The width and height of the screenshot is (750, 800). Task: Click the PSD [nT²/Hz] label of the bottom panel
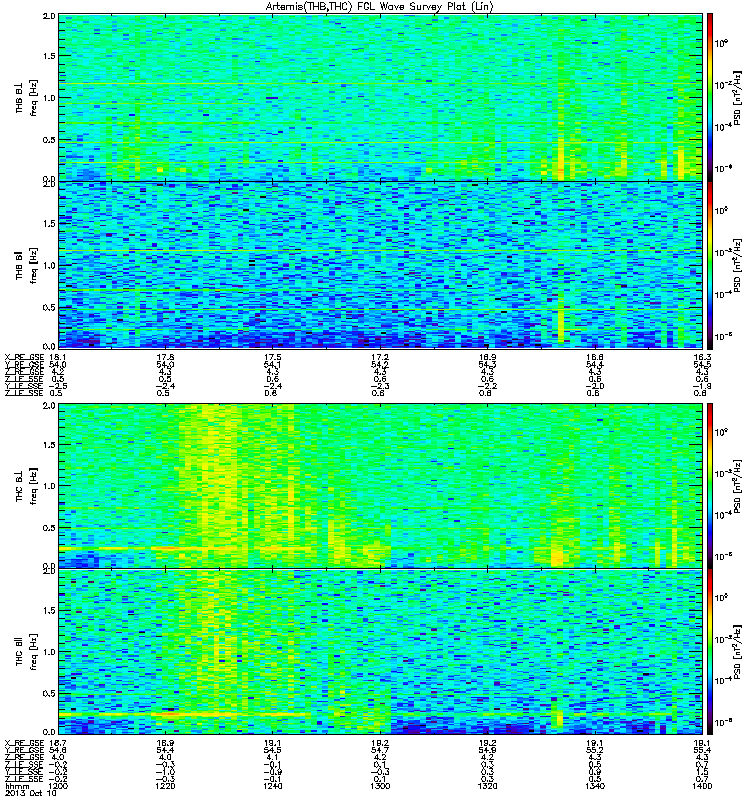click(x=737, y=652)
